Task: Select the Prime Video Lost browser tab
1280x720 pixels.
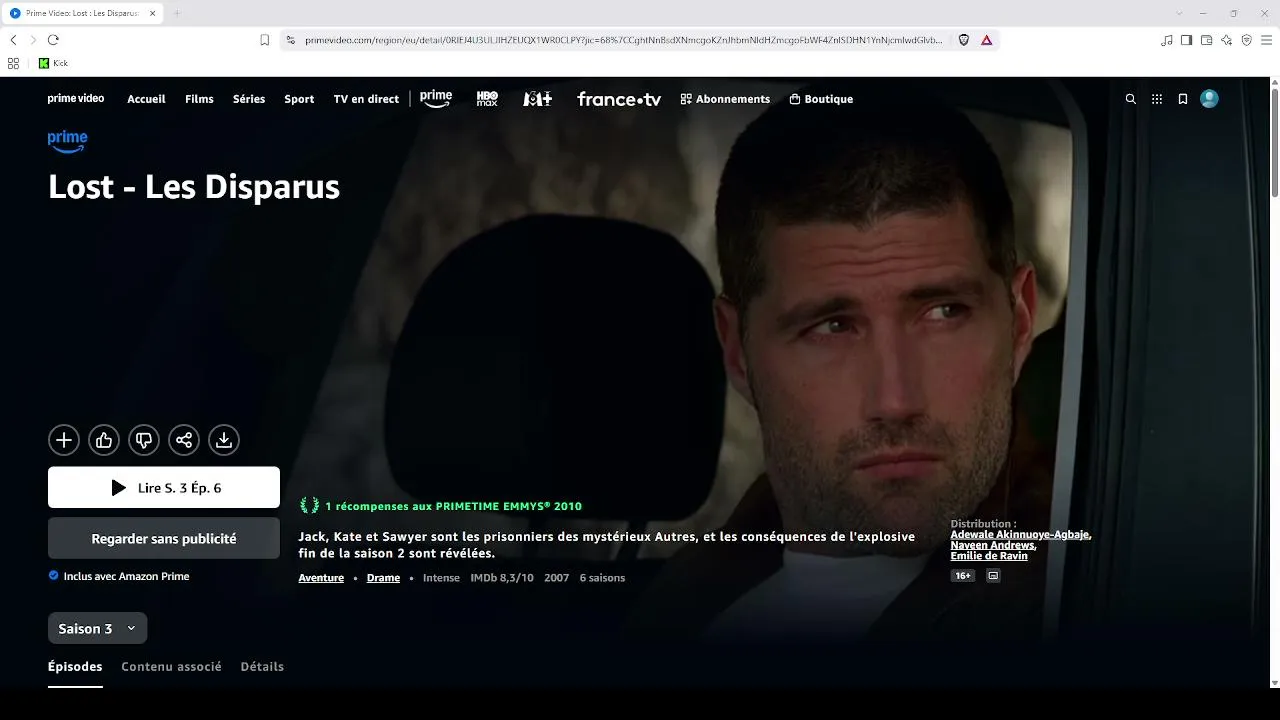Action: tap(82, 13)
